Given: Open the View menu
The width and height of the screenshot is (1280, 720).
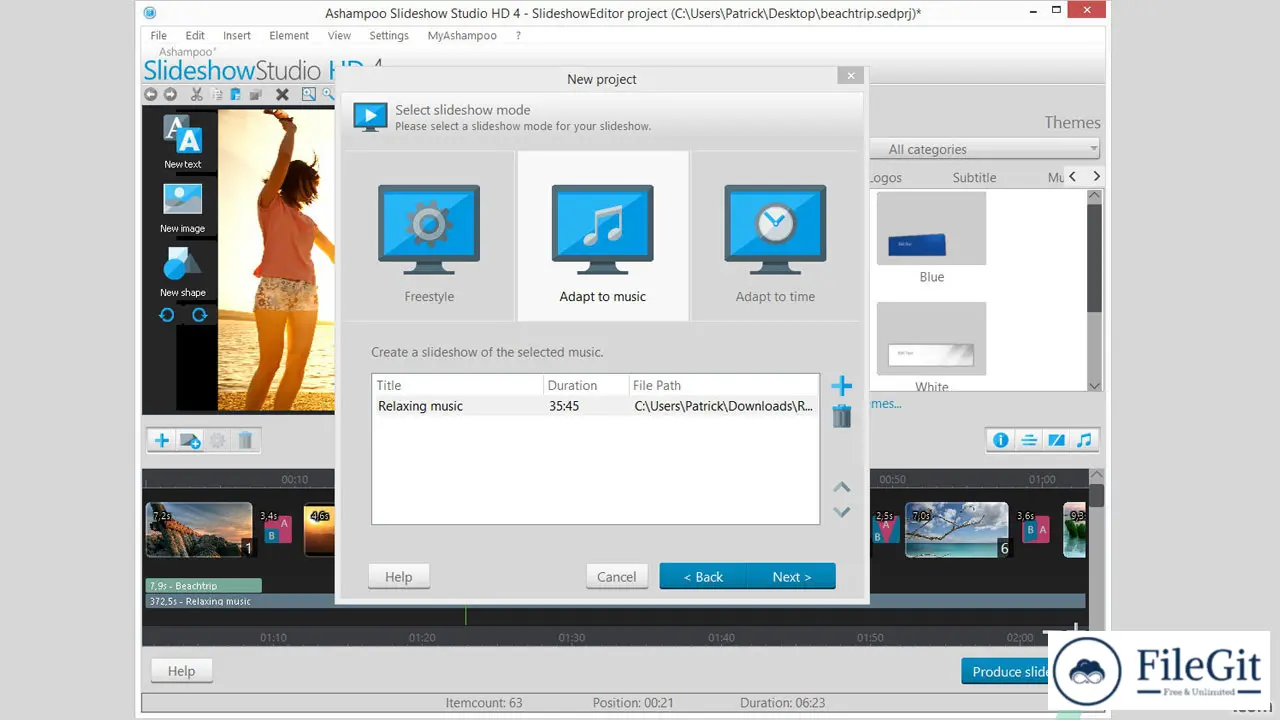Looking at the screenshot, I should [339, 35].
